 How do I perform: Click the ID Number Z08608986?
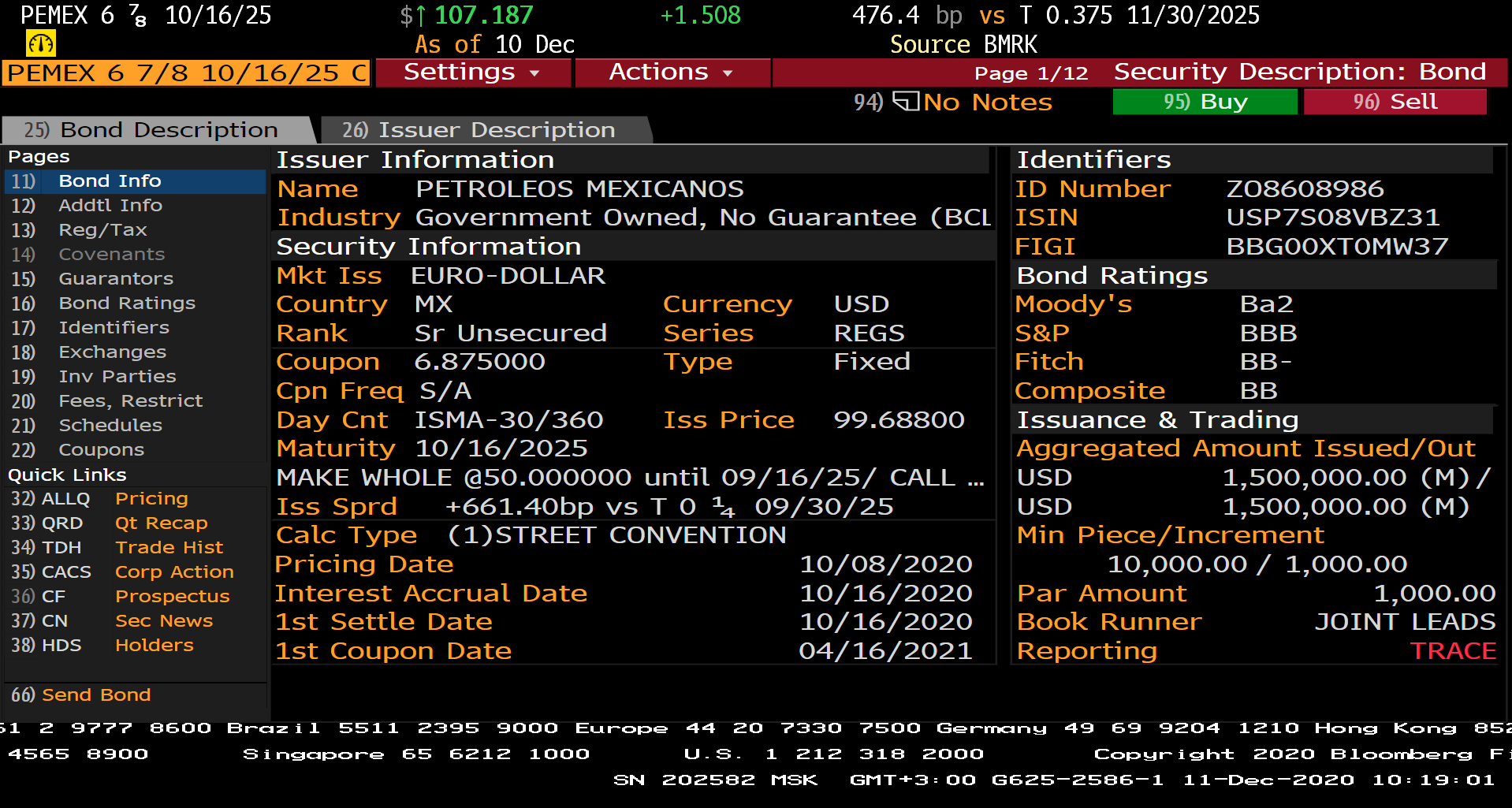(1305, 189)
